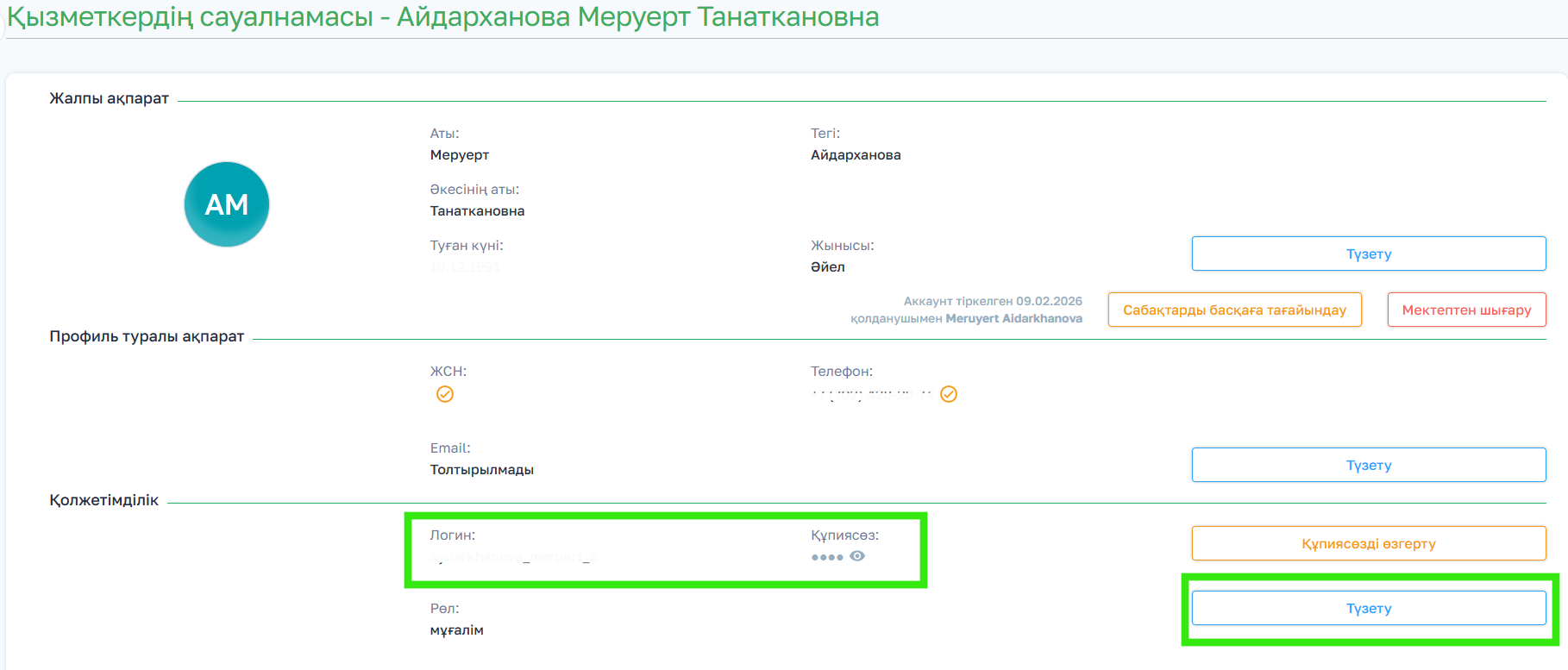Click the red Мектептен шығару button
The height and width of the screenshot is (670, 1568).
tap(1466, 310)
